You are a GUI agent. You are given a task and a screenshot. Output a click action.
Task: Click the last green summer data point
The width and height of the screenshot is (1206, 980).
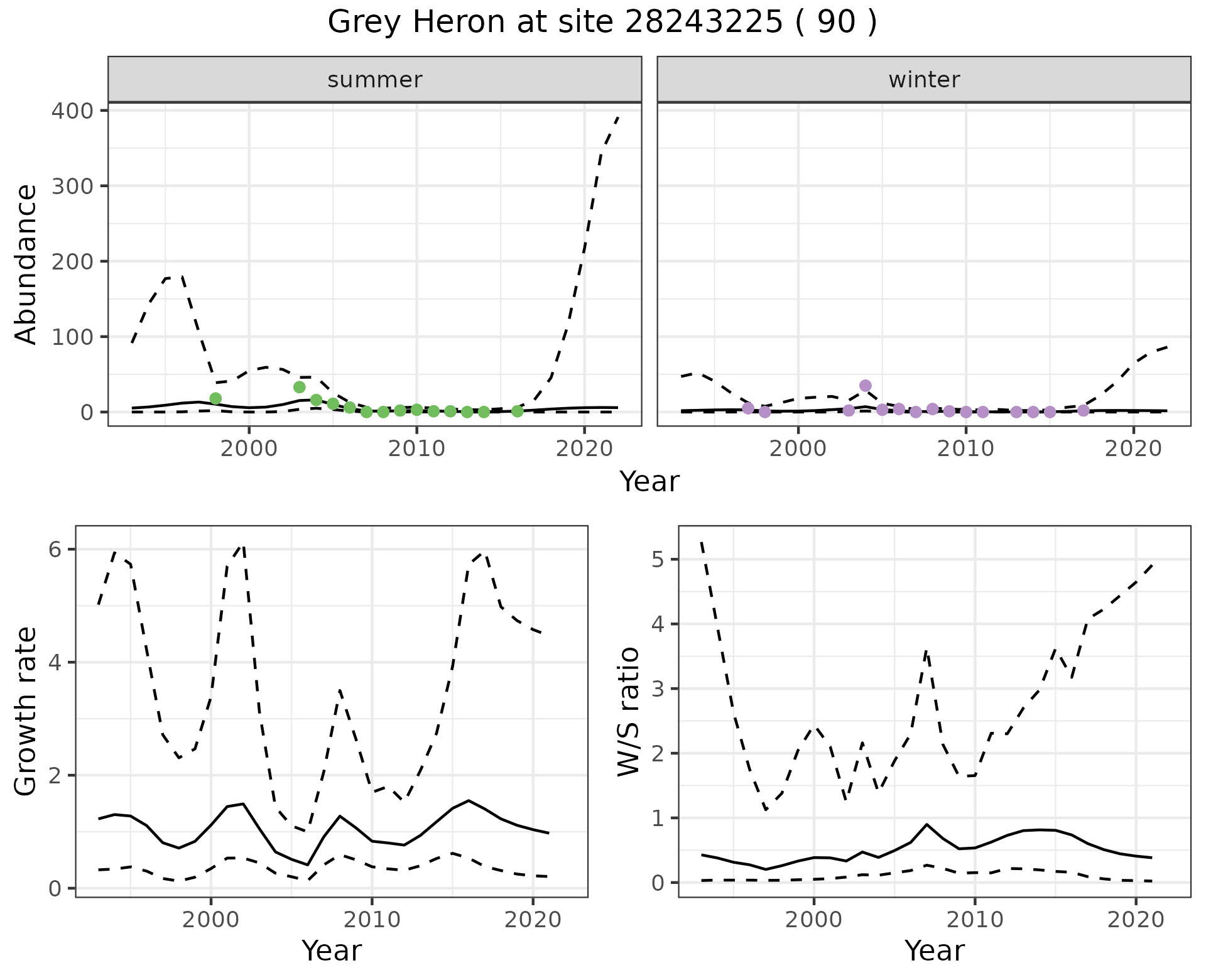[517, 411]
